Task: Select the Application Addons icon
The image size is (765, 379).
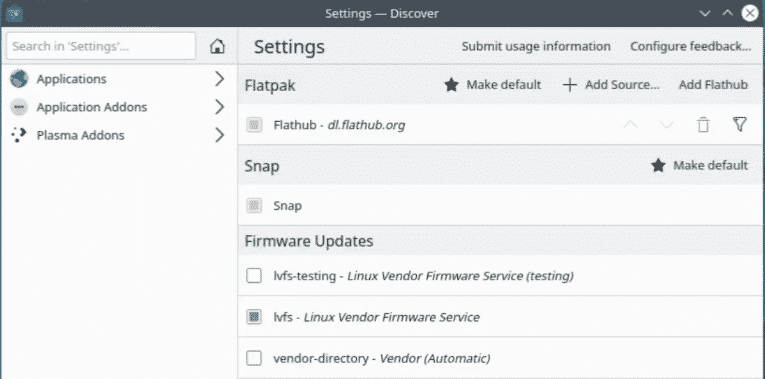Action: pos(19,107)
